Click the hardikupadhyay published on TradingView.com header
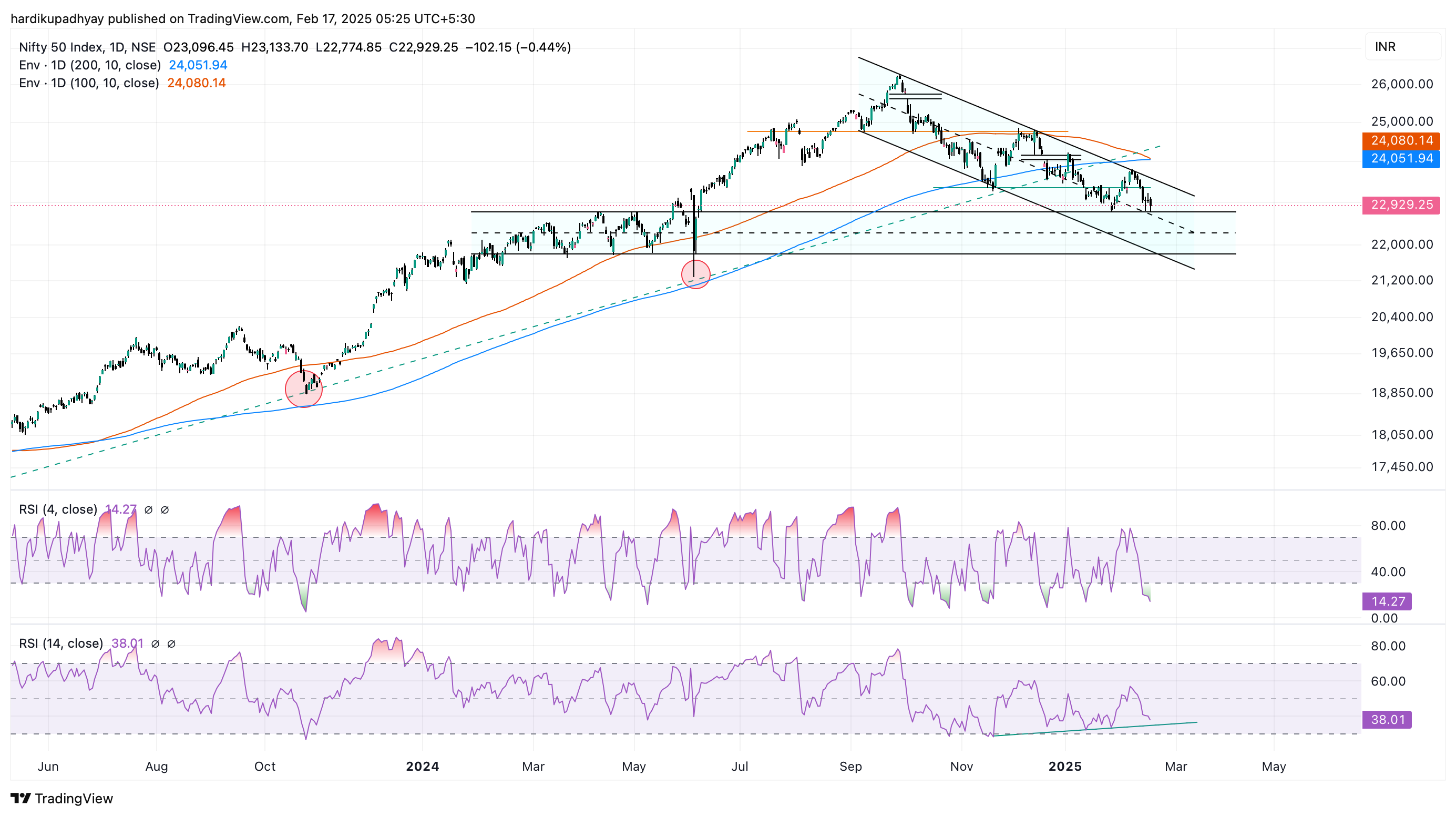This screenshot has height=817, width=1456. [x=243, y=18]
